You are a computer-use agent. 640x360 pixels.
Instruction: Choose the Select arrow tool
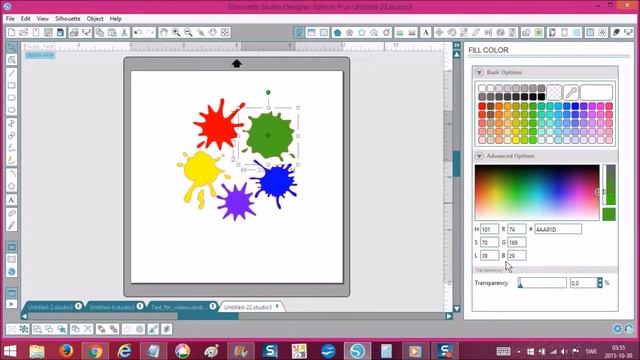11,47
